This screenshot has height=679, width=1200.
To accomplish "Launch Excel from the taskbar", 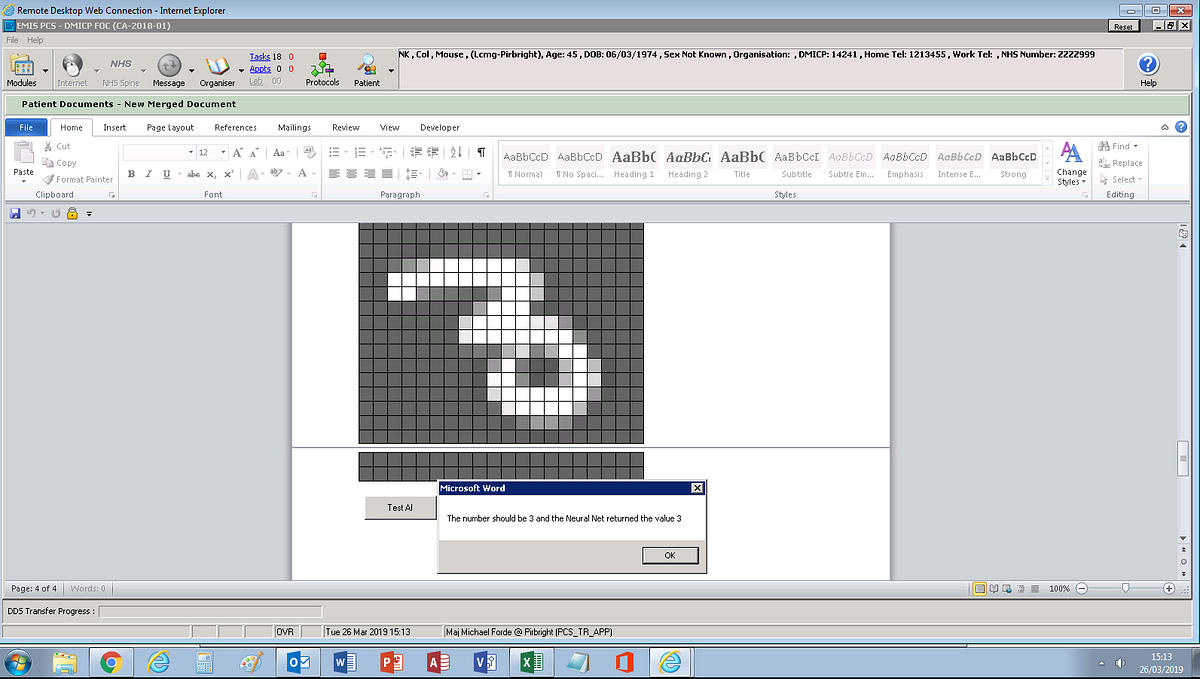I will [x=530, y=661].
